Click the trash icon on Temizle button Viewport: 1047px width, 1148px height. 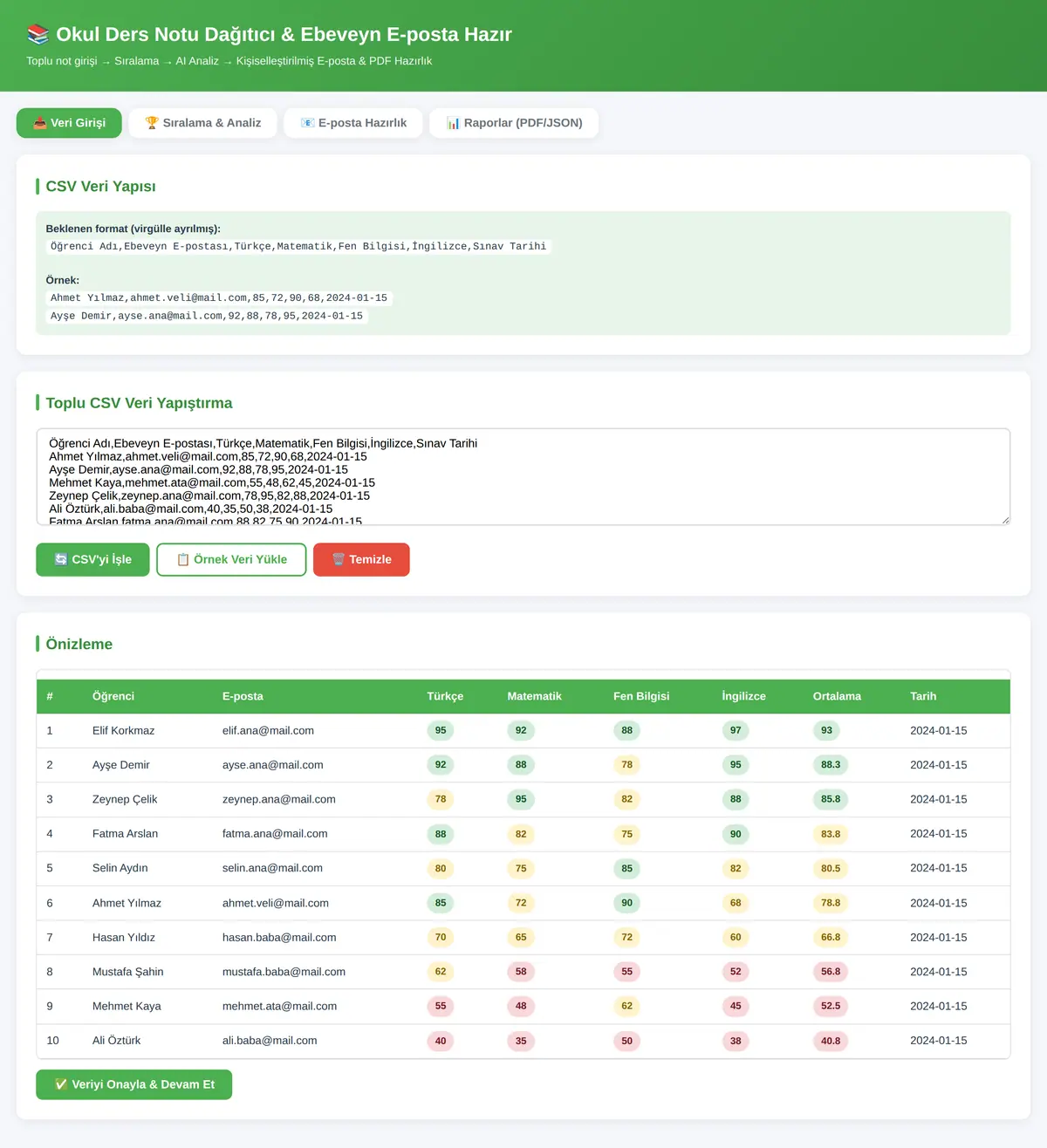[339, 559]
